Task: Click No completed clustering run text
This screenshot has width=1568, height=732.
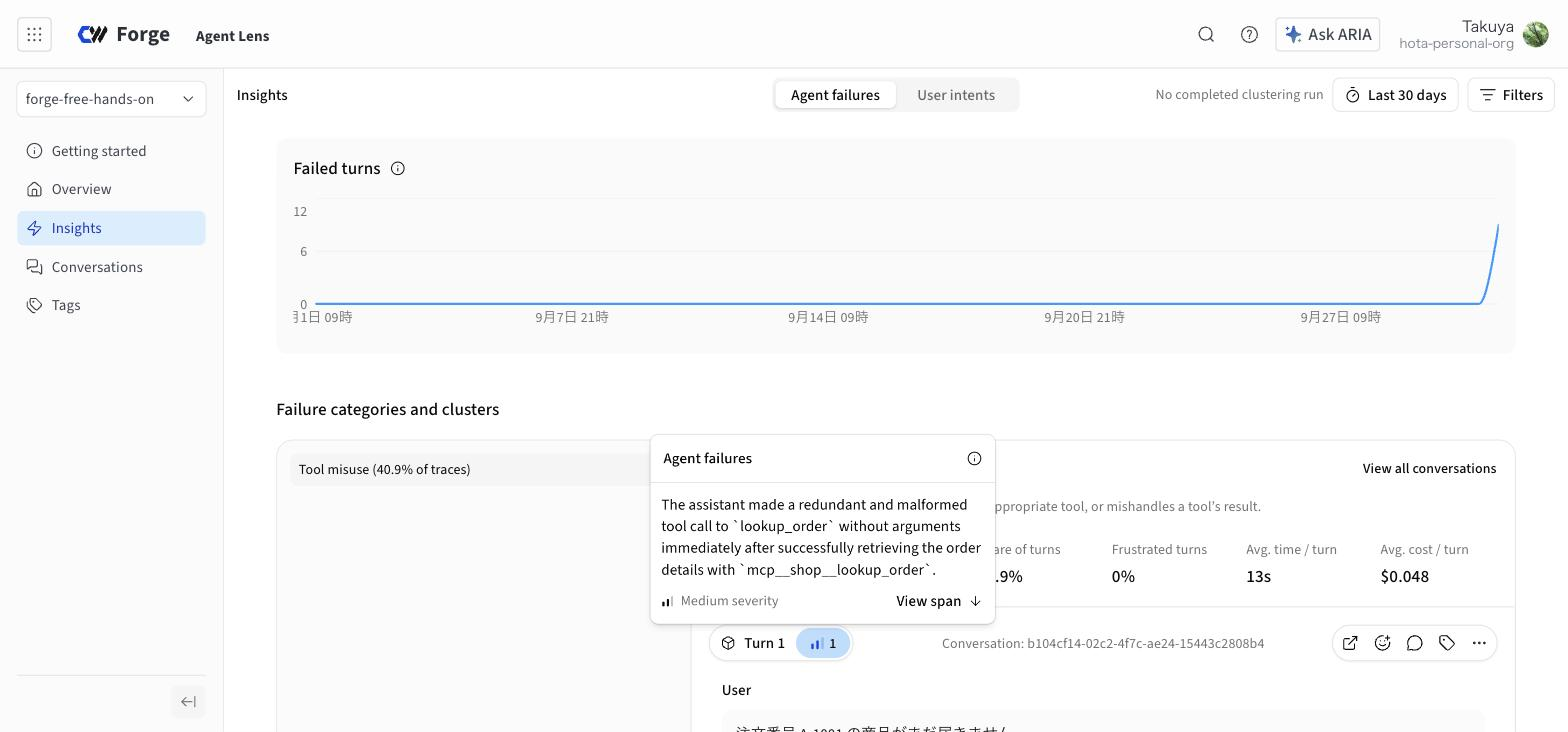Action: tap(1239, 95)
